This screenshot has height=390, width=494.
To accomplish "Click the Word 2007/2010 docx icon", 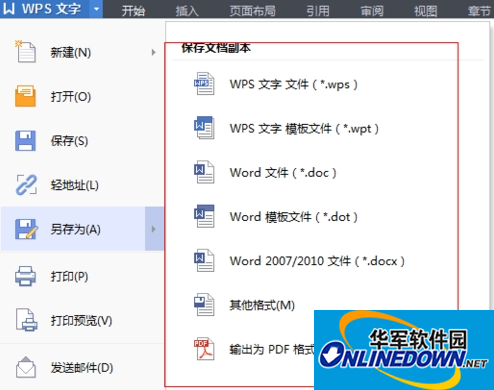I will 204,260.
